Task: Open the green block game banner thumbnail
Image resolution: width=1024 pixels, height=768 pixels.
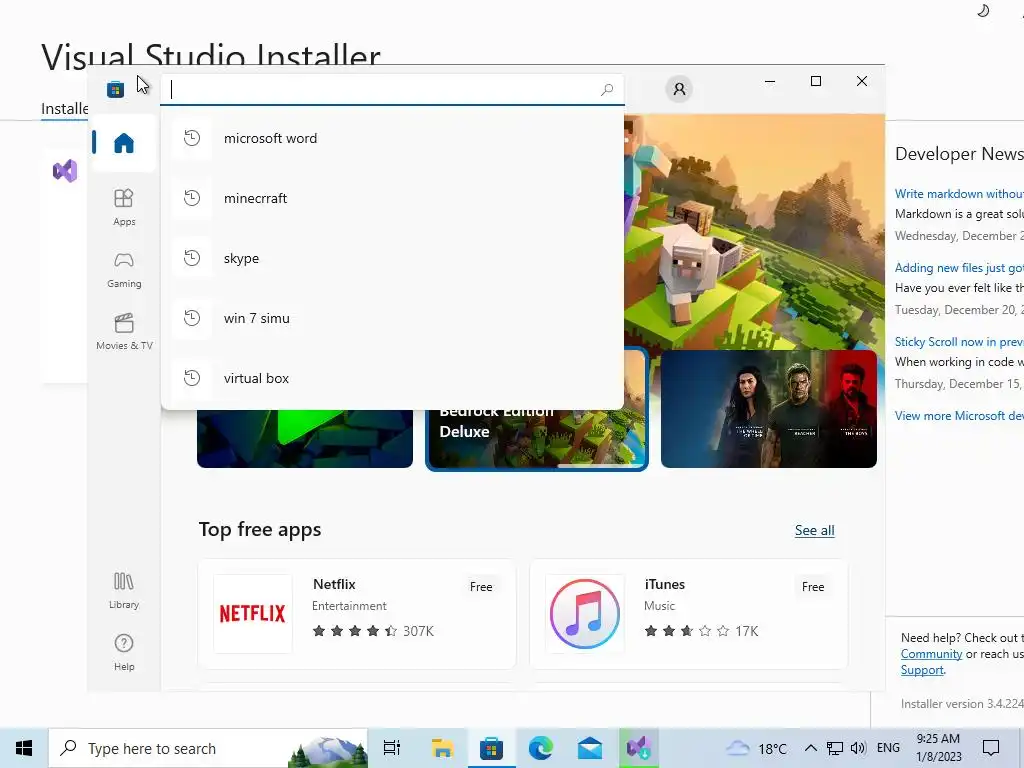Action: click(305, 439)
